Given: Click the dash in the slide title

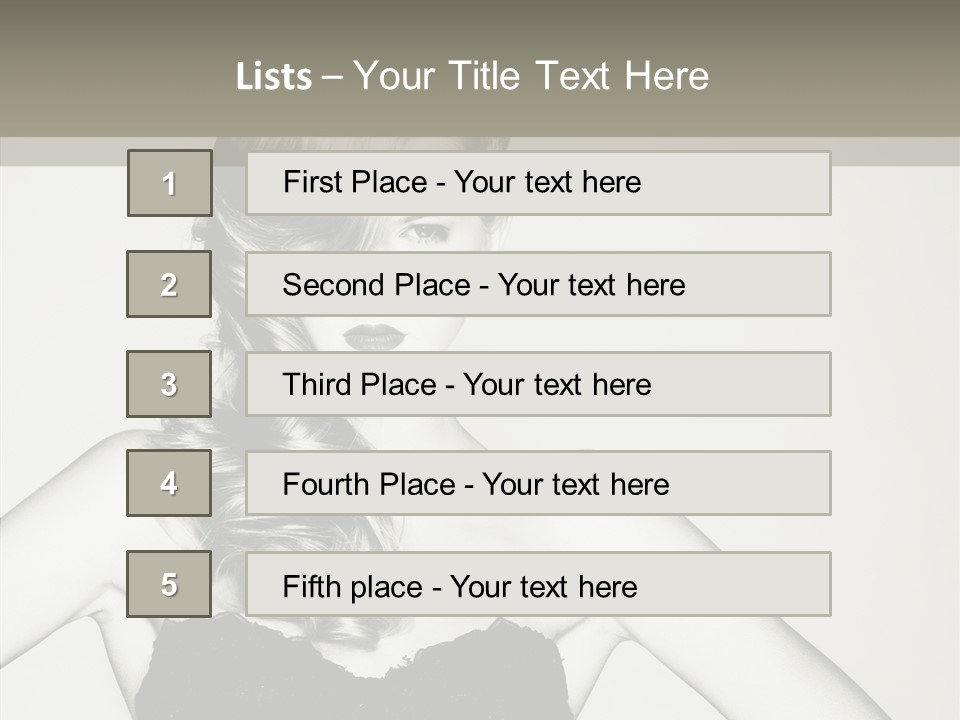Looking at the screenshot, I should point(333,77).
